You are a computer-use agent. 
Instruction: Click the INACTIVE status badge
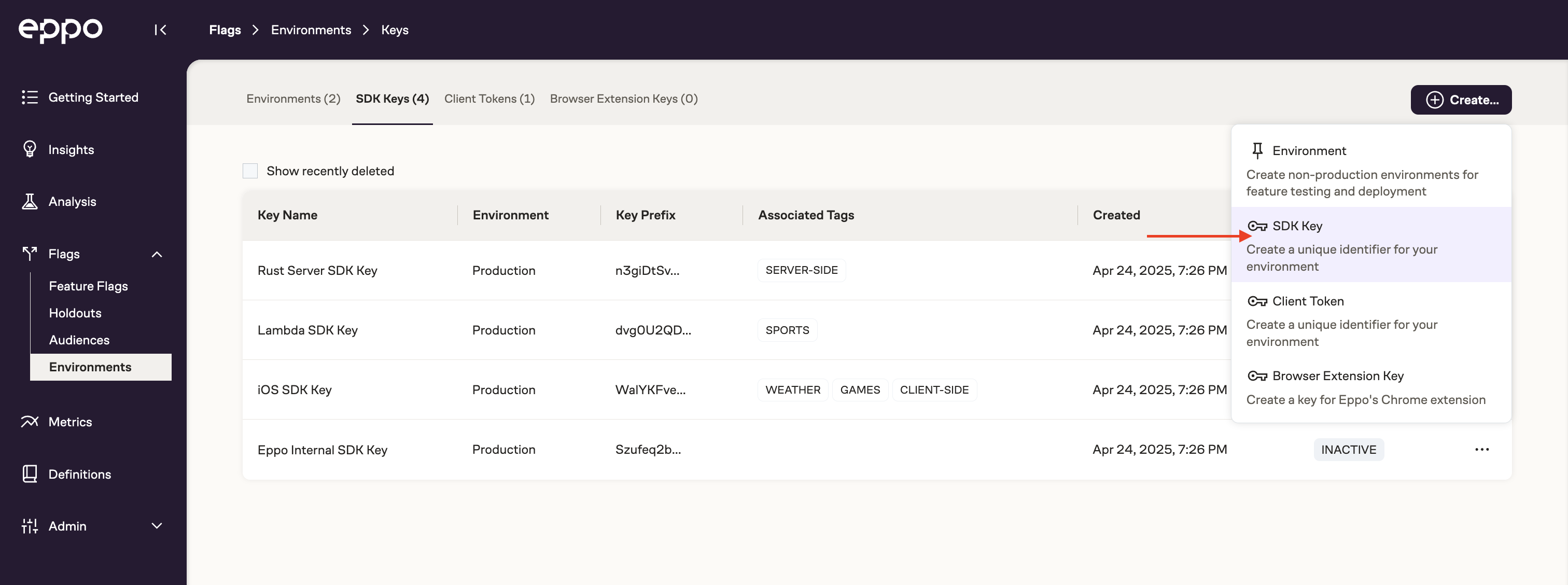click(1348, 449)
